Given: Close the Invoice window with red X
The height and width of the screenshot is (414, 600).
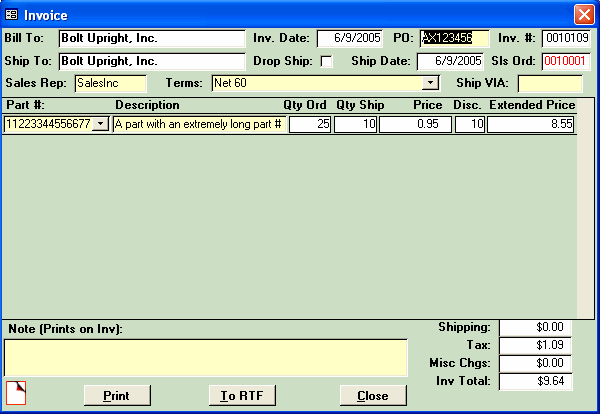Looking at the screenshot, I should tap(583, 14).
